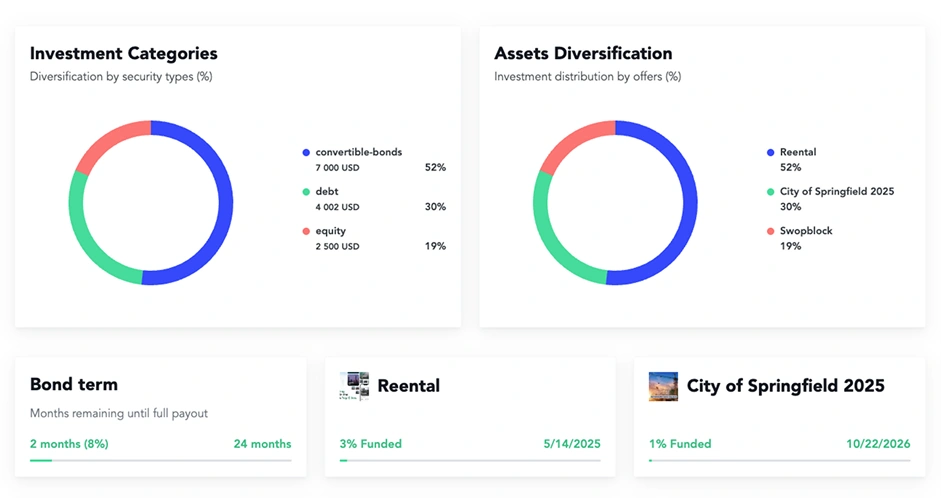942x498 pixels.
Task: Click the convertible-bonds legend label
Action: 358,152
